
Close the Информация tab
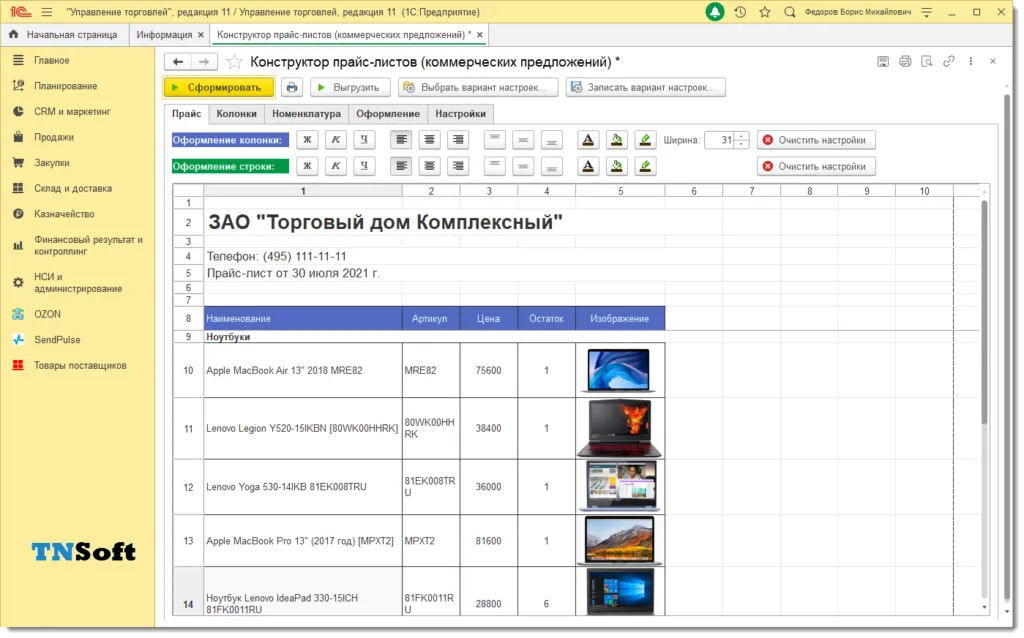tap(200, 35)
